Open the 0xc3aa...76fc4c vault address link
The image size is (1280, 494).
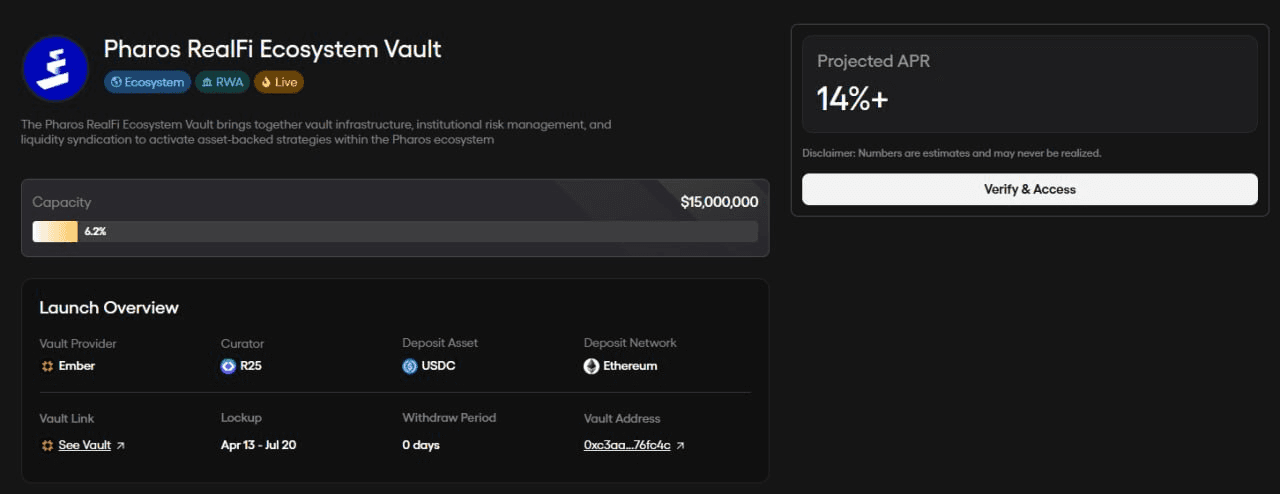(627, 445)
